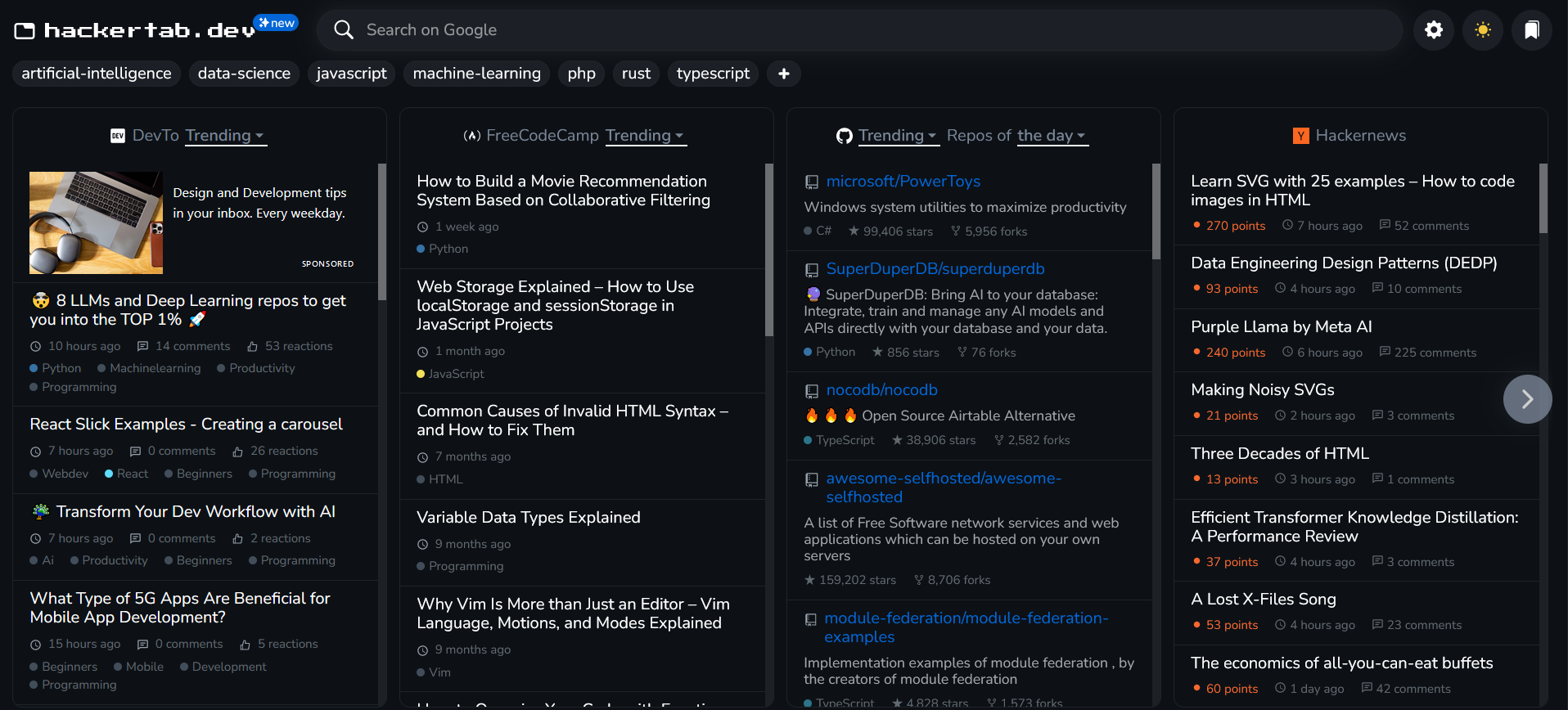Click the FreeCodeCamp card scrollbar
1568x710 pixels.
768,250
